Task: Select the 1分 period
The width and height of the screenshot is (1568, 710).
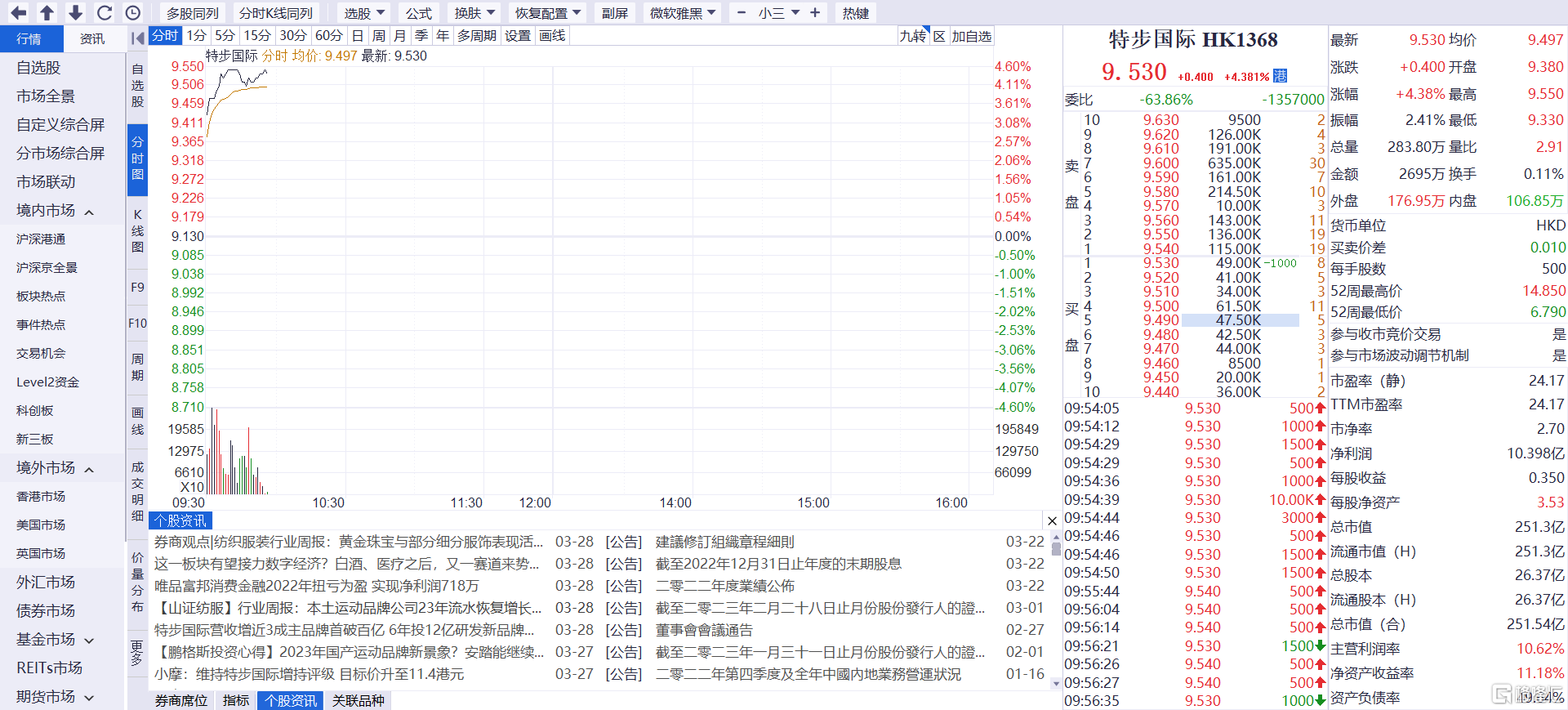Action: (x=196, y=35)
